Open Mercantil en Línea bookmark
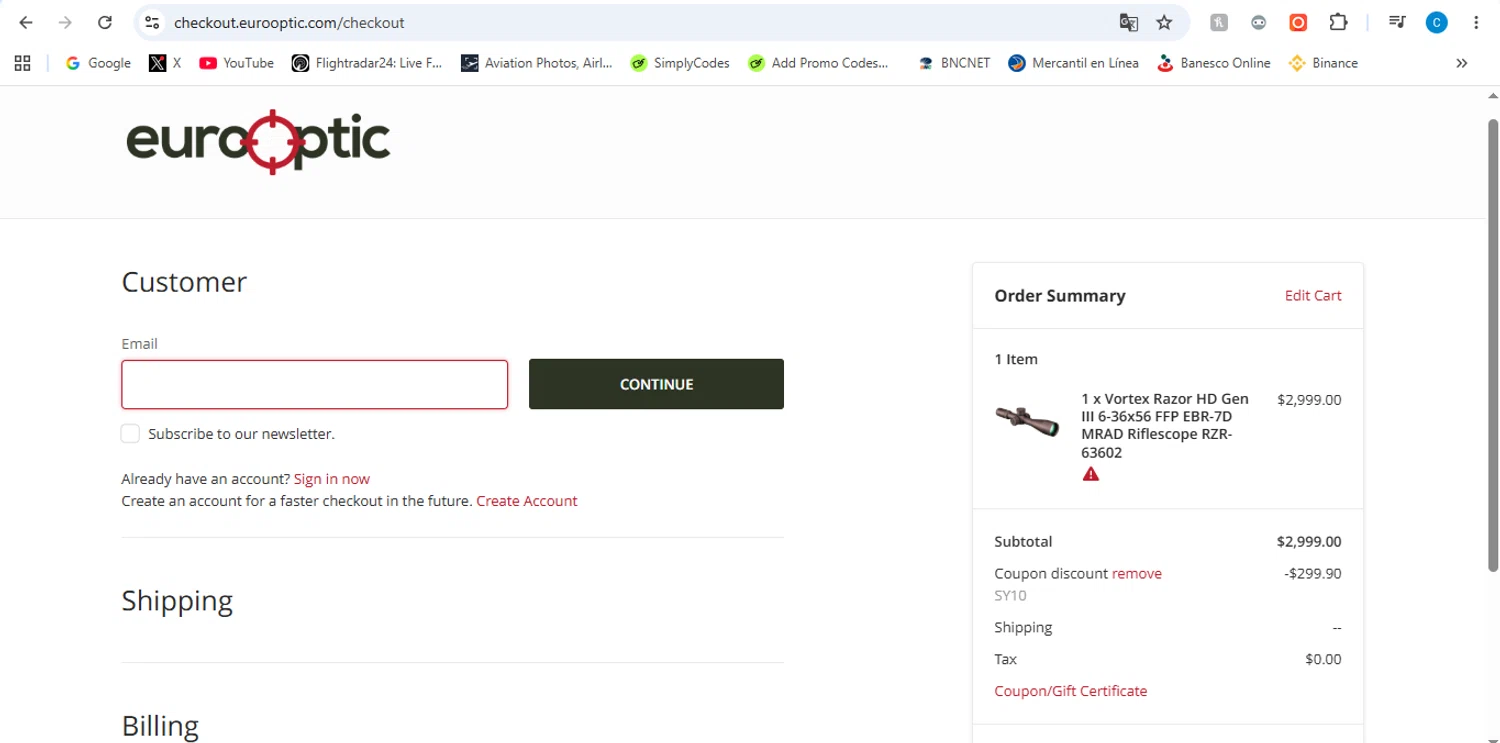Viewport: 1500px width, 743px height. [1073, 63]
